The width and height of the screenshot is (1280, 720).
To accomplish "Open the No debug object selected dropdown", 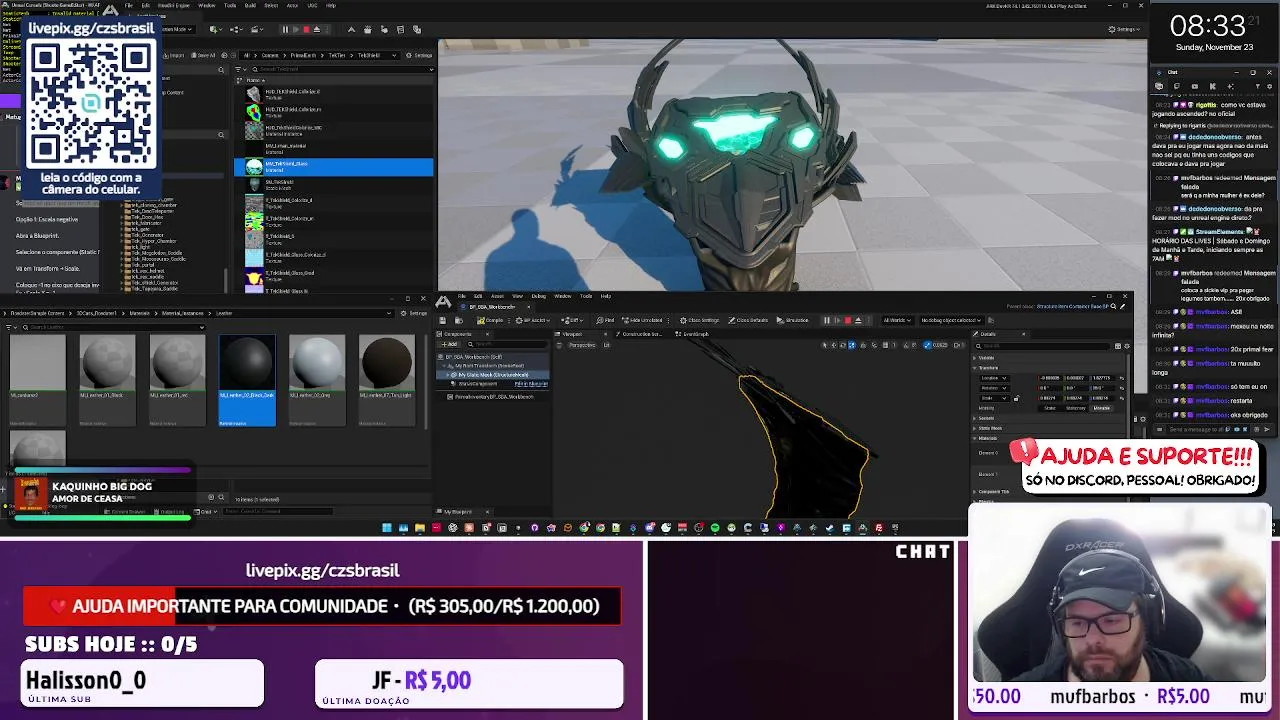I will click(x=951, y=320).
